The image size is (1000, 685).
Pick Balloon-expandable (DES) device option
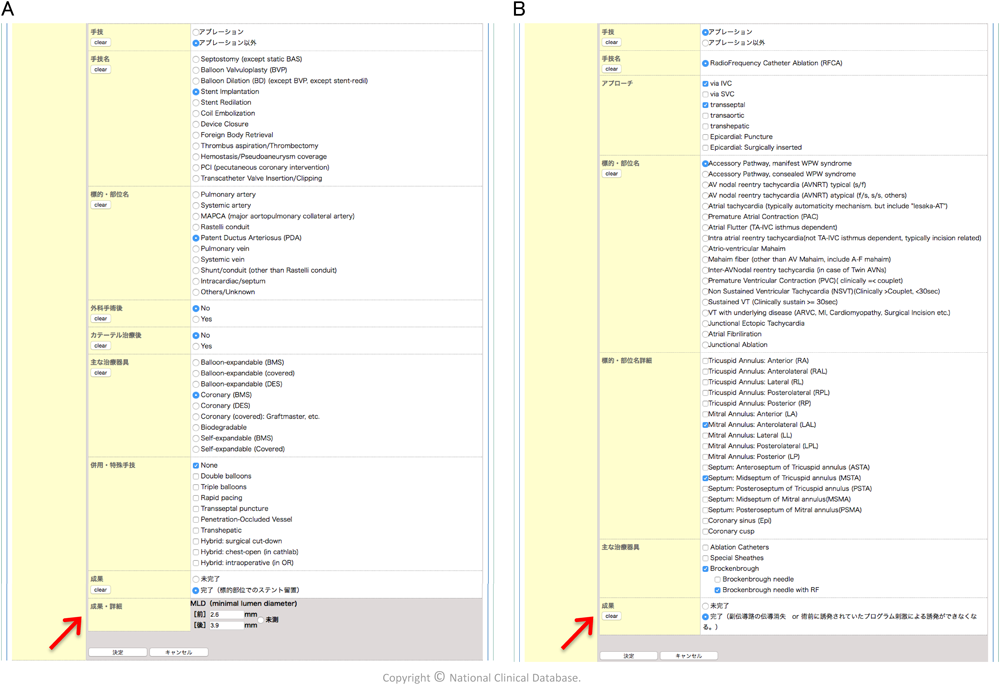coord(196,384)
